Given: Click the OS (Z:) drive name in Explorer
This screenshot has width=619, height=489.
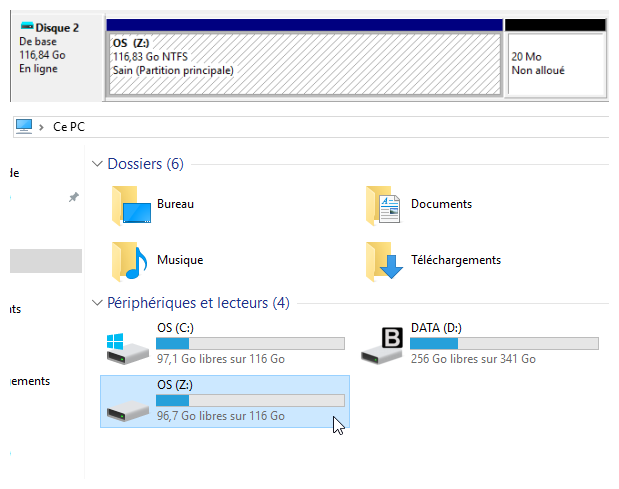Looking at the screenshot, I should point(175,385).
